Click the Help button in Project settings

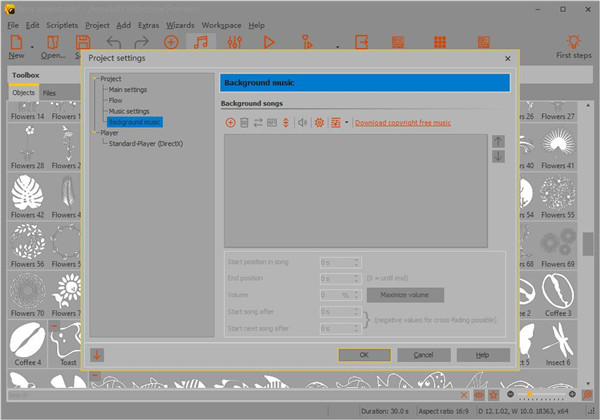[x=483, y=355]
